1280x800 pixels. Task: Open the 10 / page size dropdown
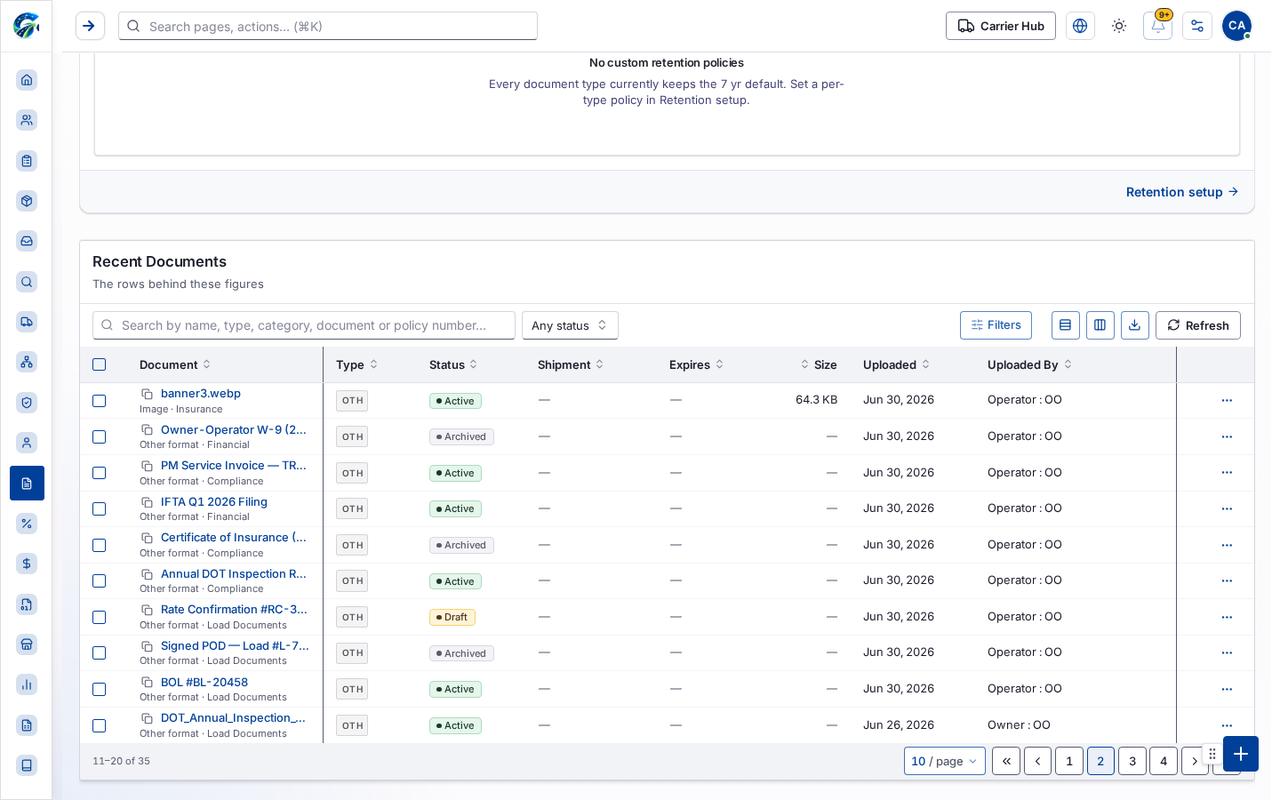point(945,761)
